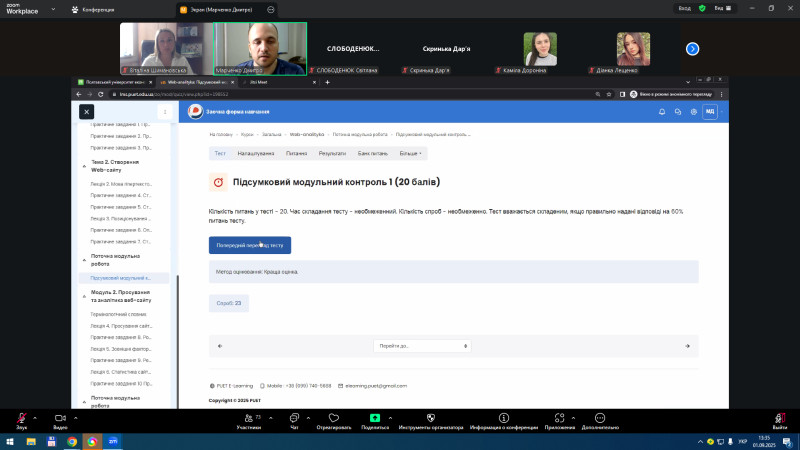Open the Zoom chat icon
Screen dimensions: 800x450
tap(294, 417)
